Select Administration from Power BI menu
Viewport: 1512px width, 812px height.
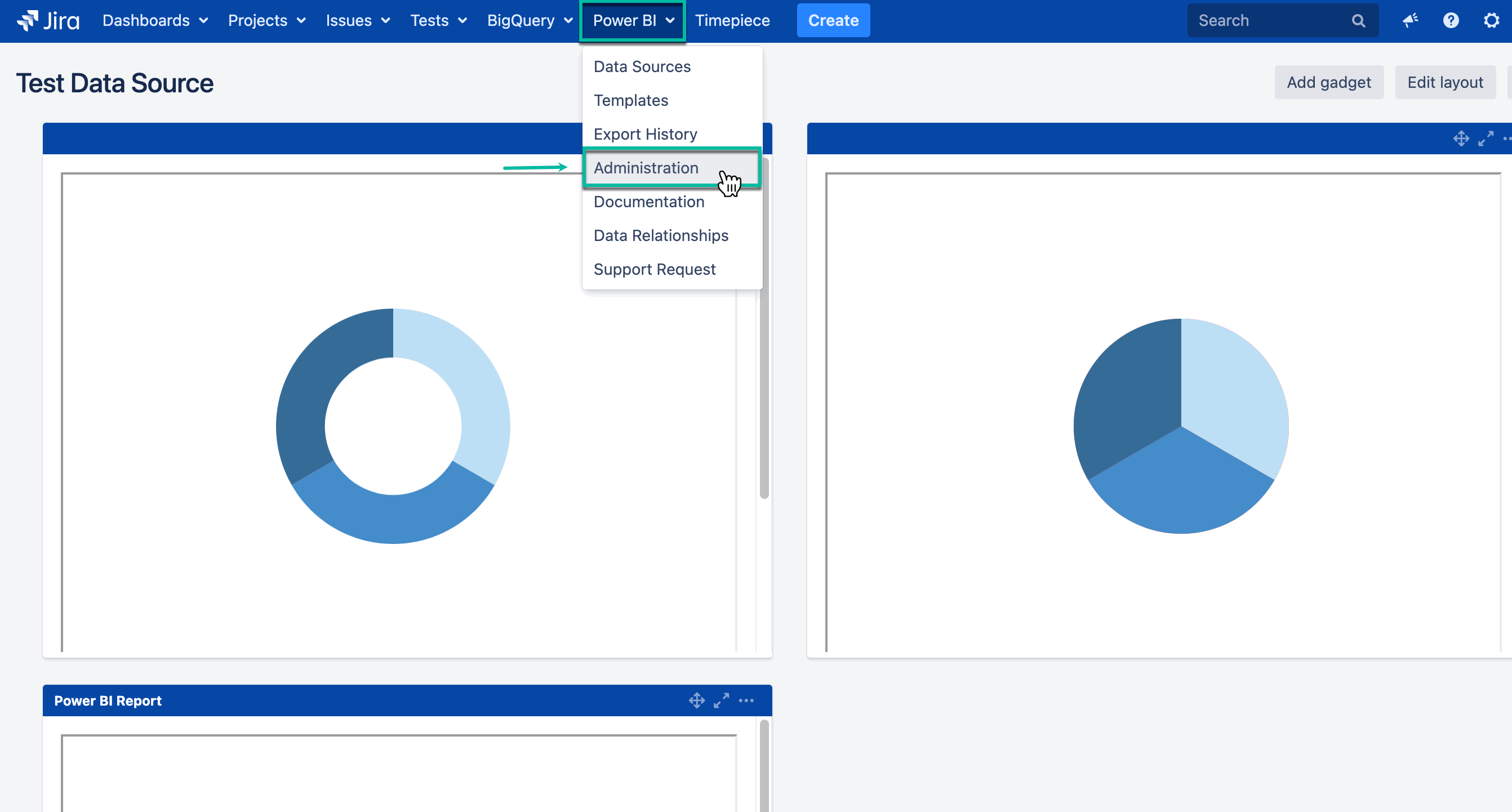point(646,168)
